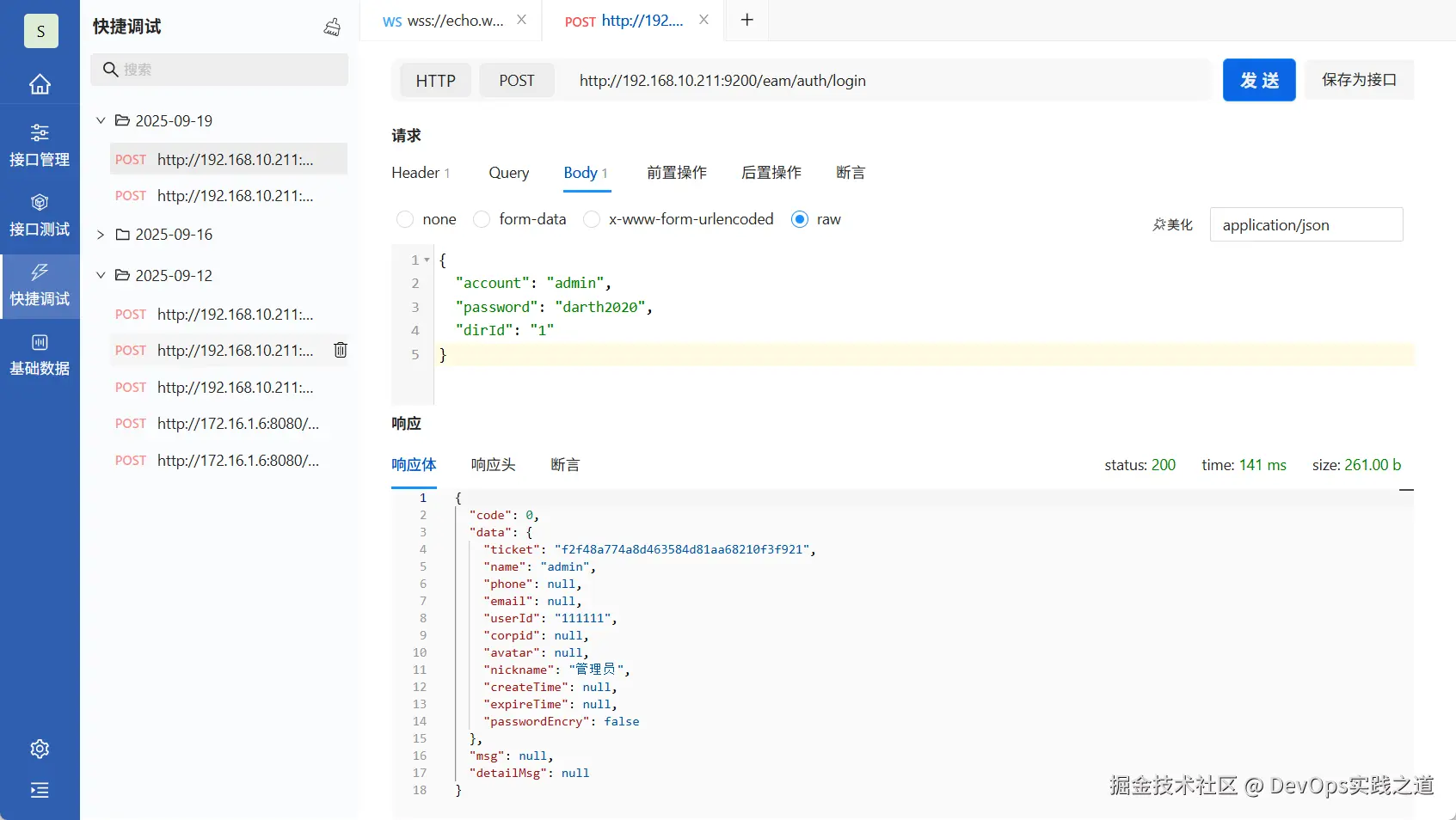Select the none body type
This screenshot has width=1456, height=820.
[405, 219]
